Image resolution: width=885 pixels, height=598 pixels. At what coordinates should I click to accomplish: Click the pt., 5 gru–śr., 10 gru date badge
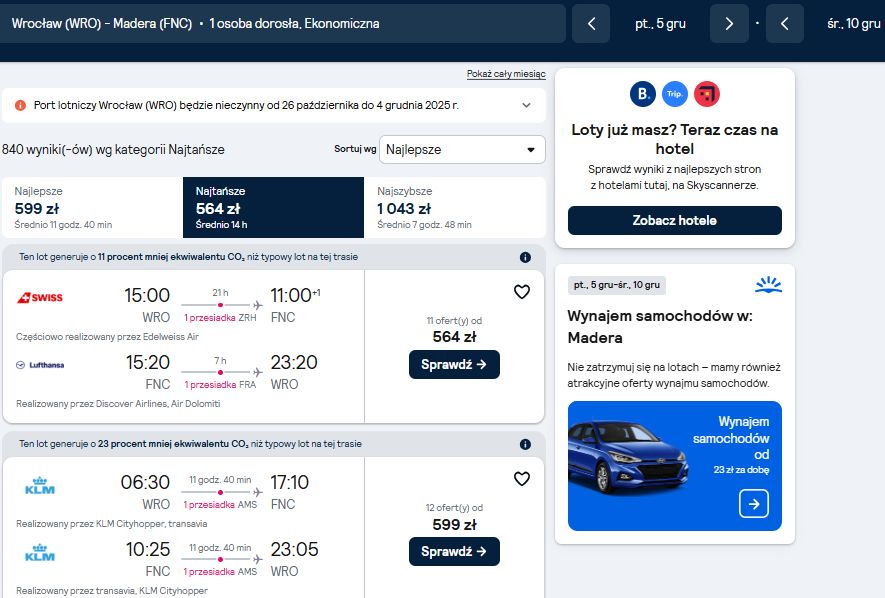(616, 285)
